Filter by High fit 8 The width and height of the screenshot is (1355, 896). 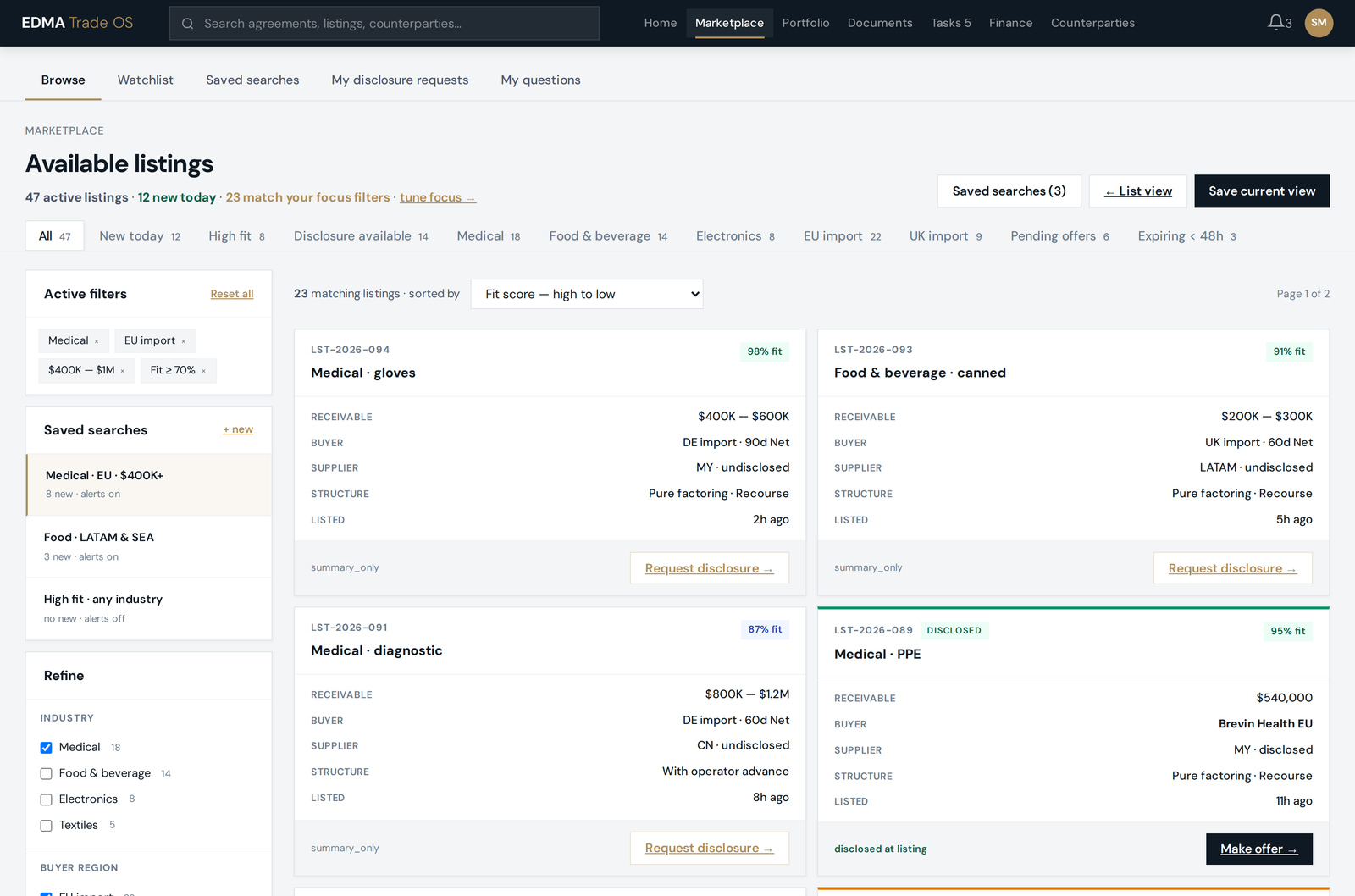pyautogui.click(x=236, y=236)
